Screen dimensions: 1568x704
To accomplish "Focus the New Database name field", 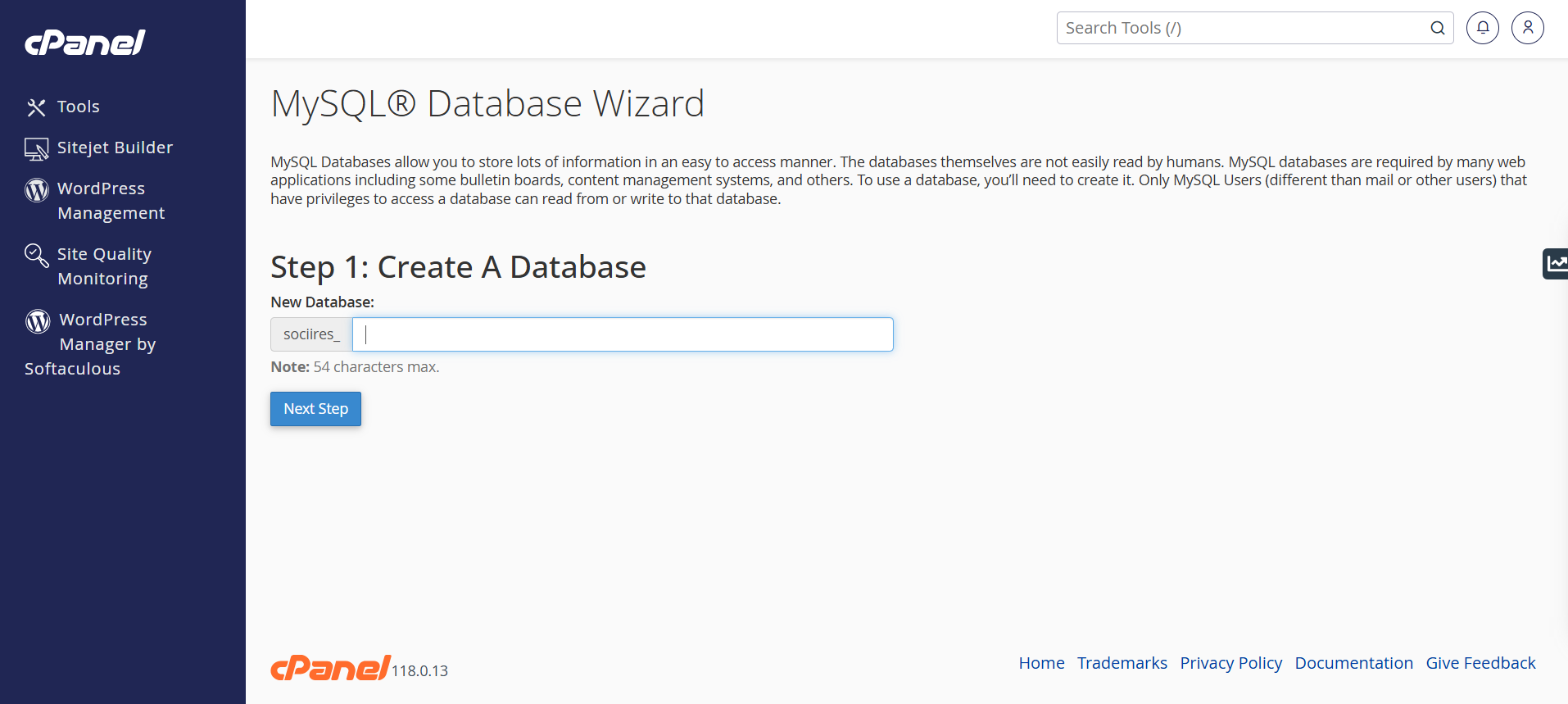I will (x=623, y=334).
